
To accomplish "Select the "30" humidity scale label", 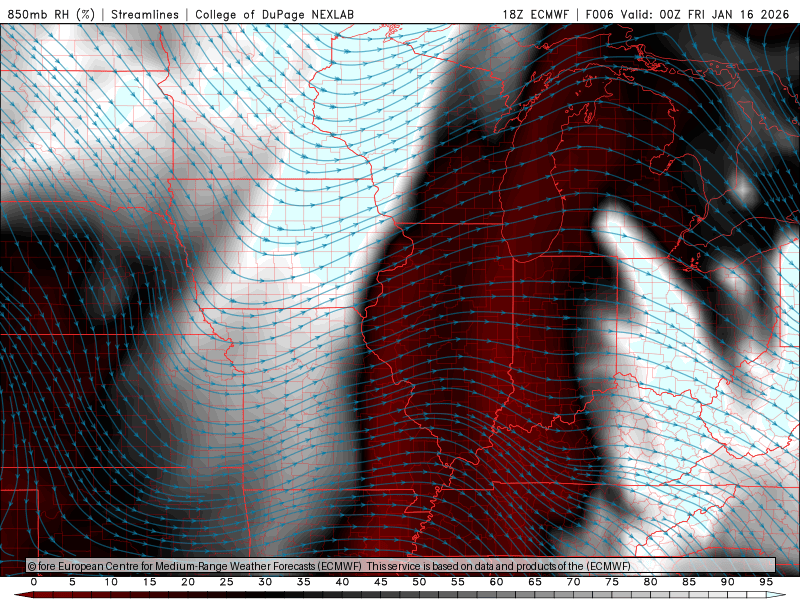I will 265,582.
